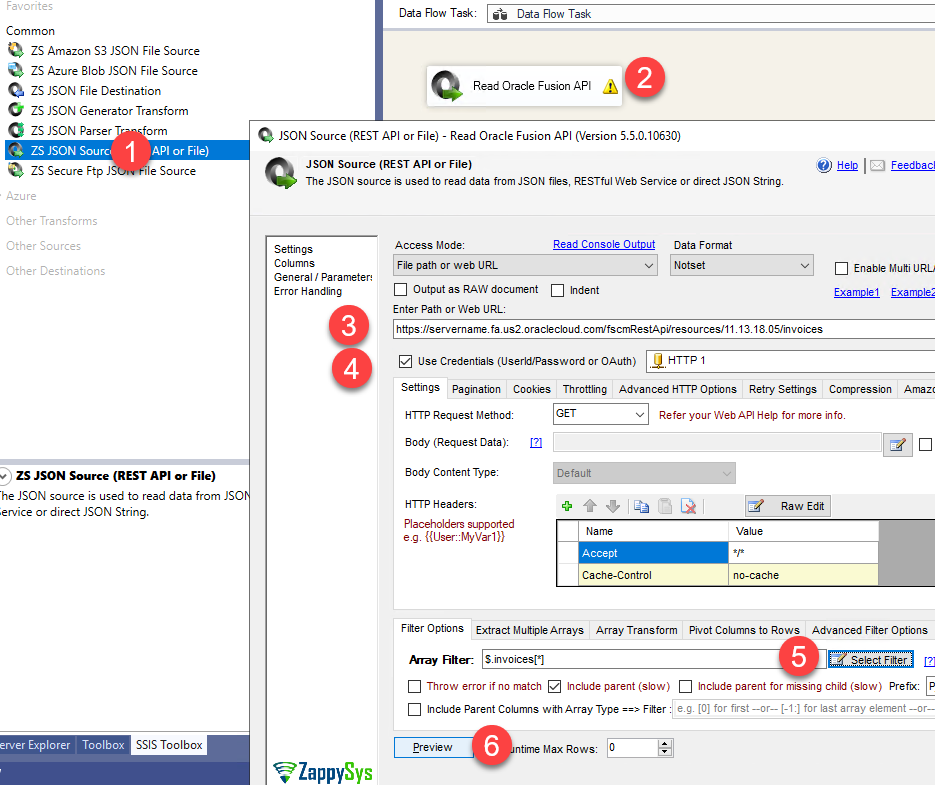Click the Preview button
Image resolution: width=935 pixels, height=785 pixels.
[x=434, y=747]
